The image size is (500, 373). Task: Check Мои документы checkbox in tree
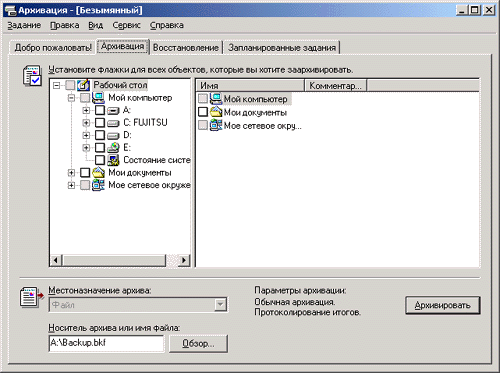click(x=85, y=173)
